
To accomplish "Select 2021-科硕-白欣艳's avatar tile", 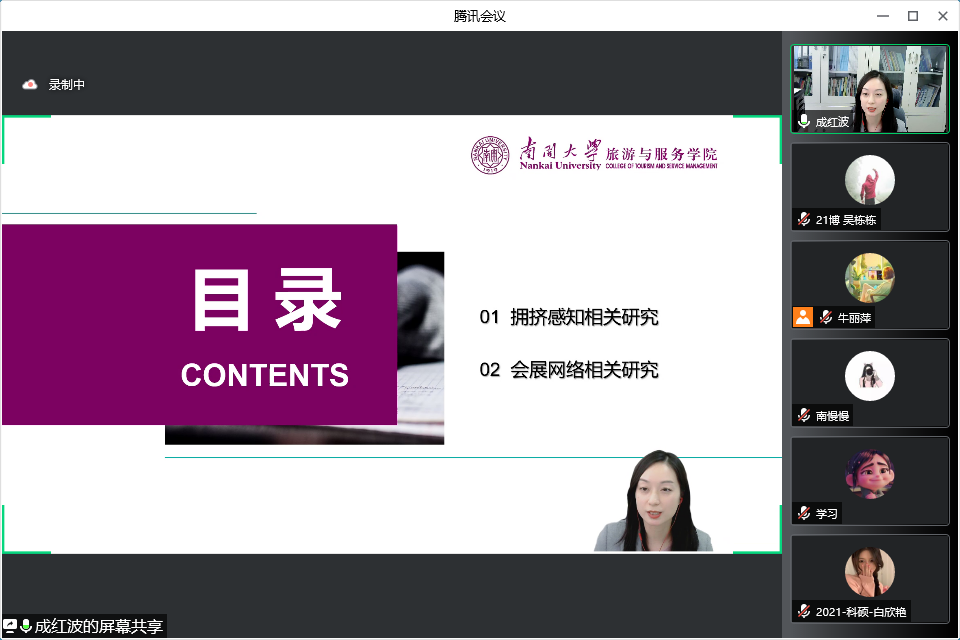I will coord(869,572).
